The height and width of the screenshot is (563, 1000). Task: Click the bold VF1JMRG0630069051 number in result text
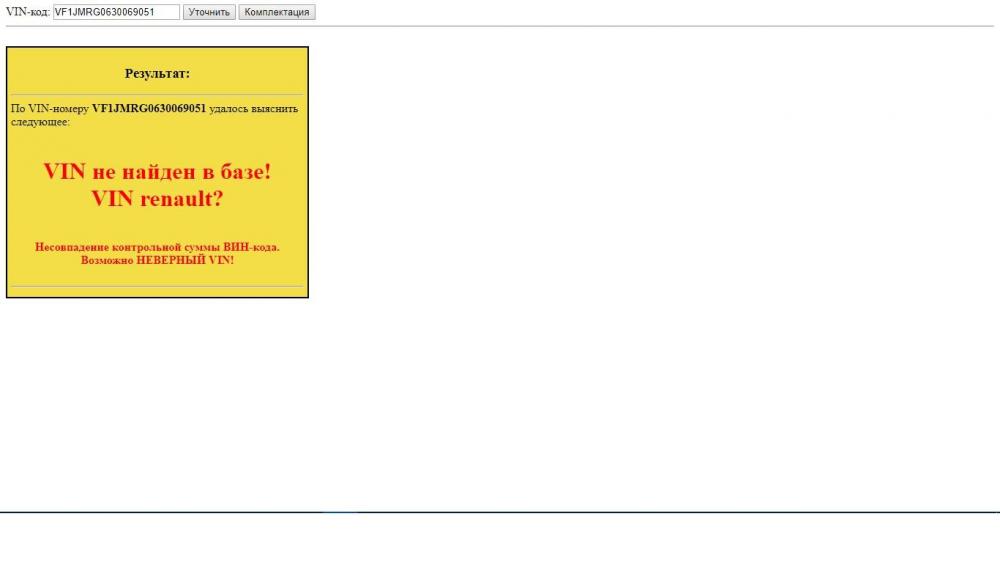tap(149, 108)
